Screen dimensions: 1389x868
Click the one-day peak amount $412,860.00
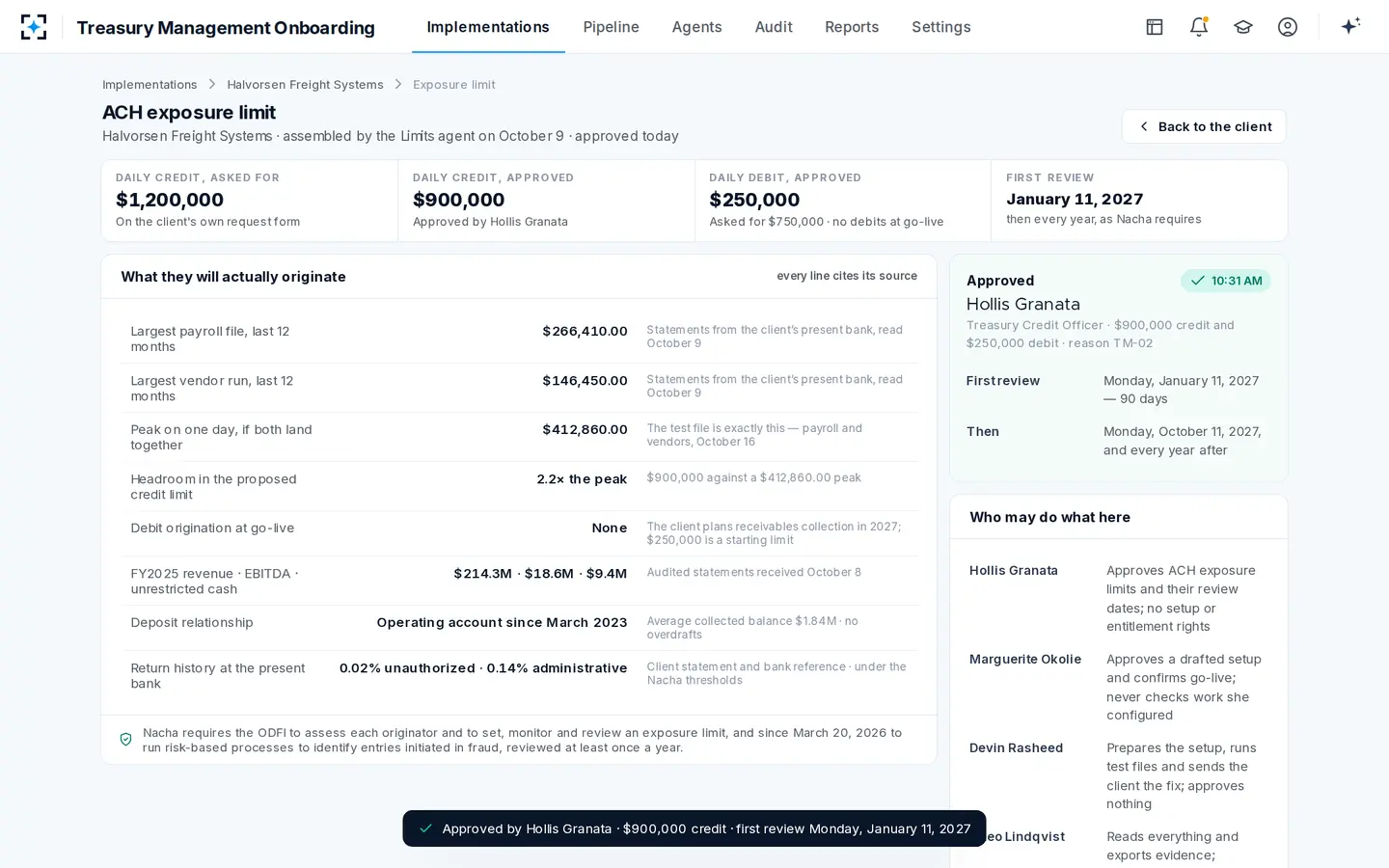pyautogui.click(x=585, y=429)
